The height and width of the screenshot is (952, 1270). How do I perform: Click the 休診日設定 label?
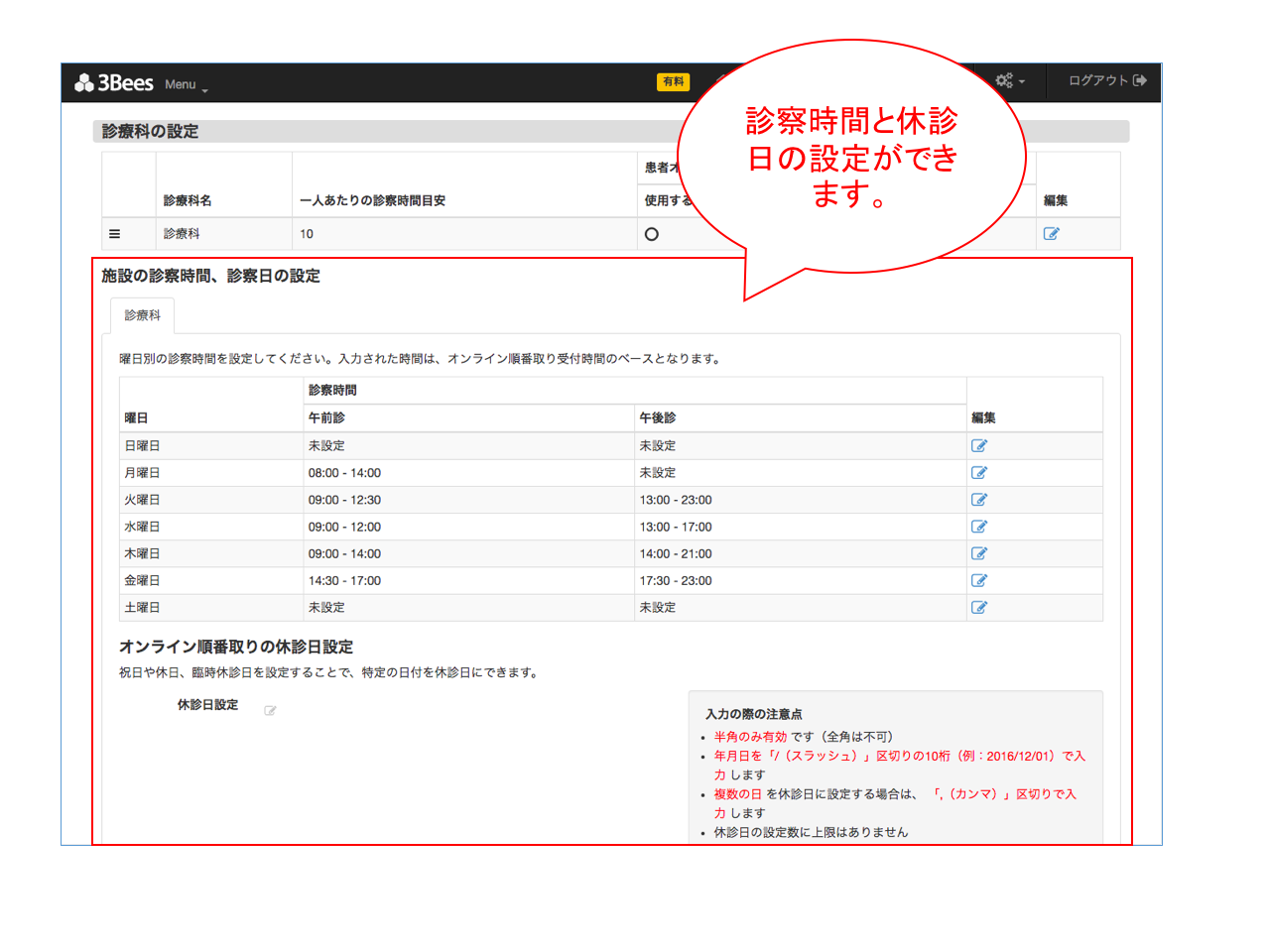point(207,705)
